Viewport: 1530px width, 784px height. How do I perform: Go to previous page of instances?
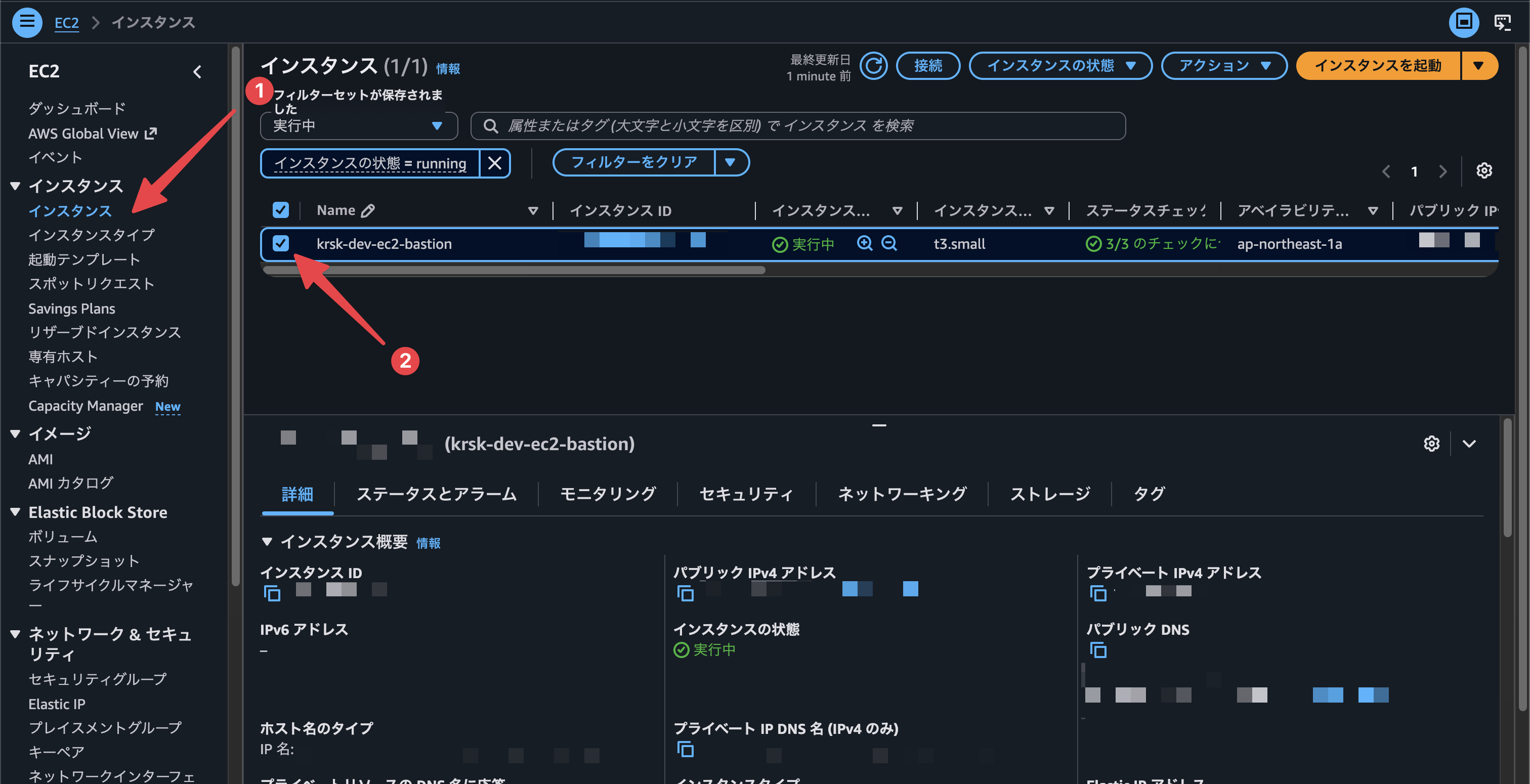point(1386,171)
